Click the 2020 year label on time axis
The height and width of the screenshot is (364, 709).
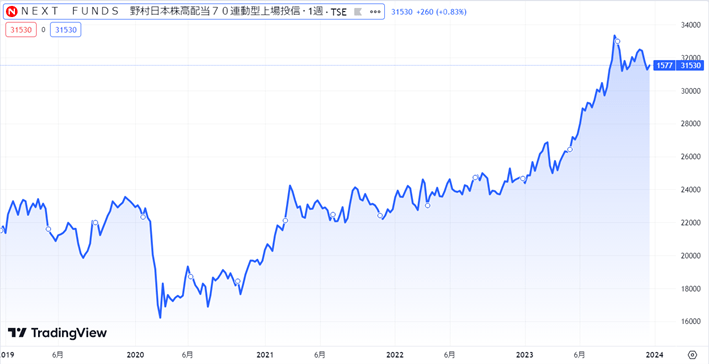[136, 354]
